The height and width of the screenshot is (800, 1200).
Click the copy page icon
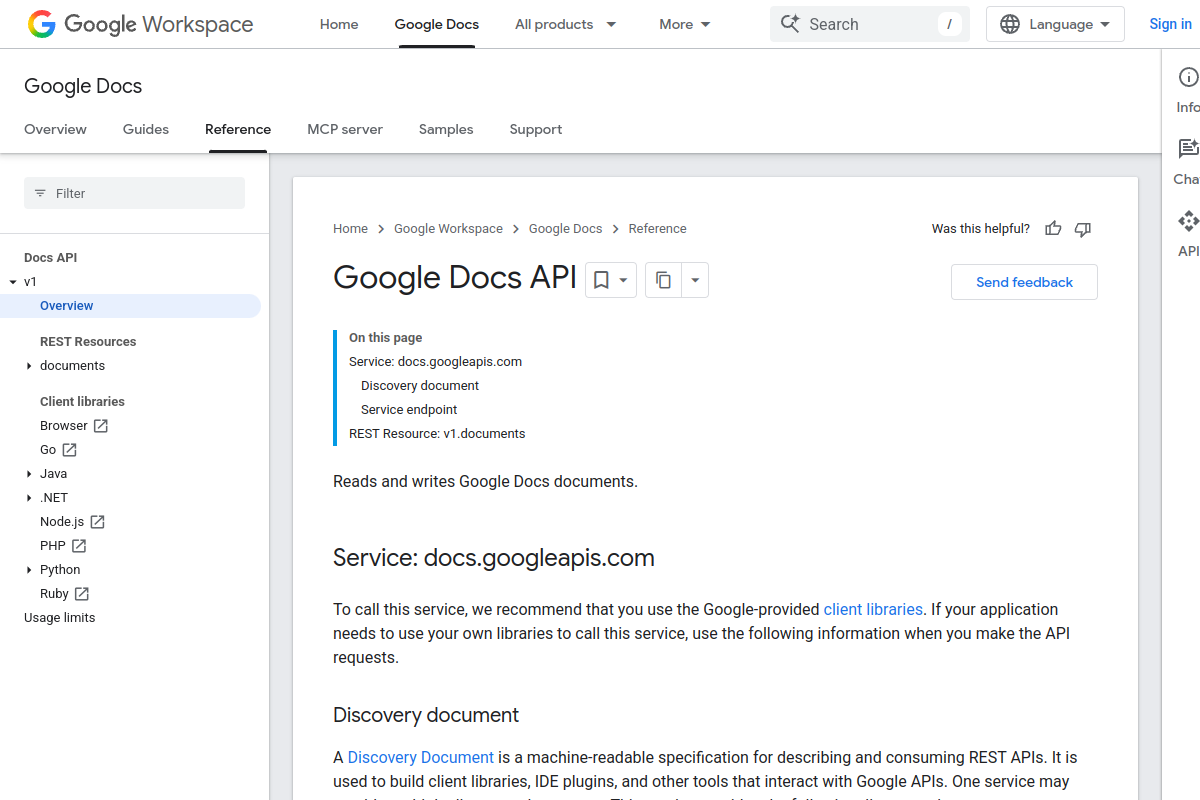pyautogui.click(x=663, y=281)
